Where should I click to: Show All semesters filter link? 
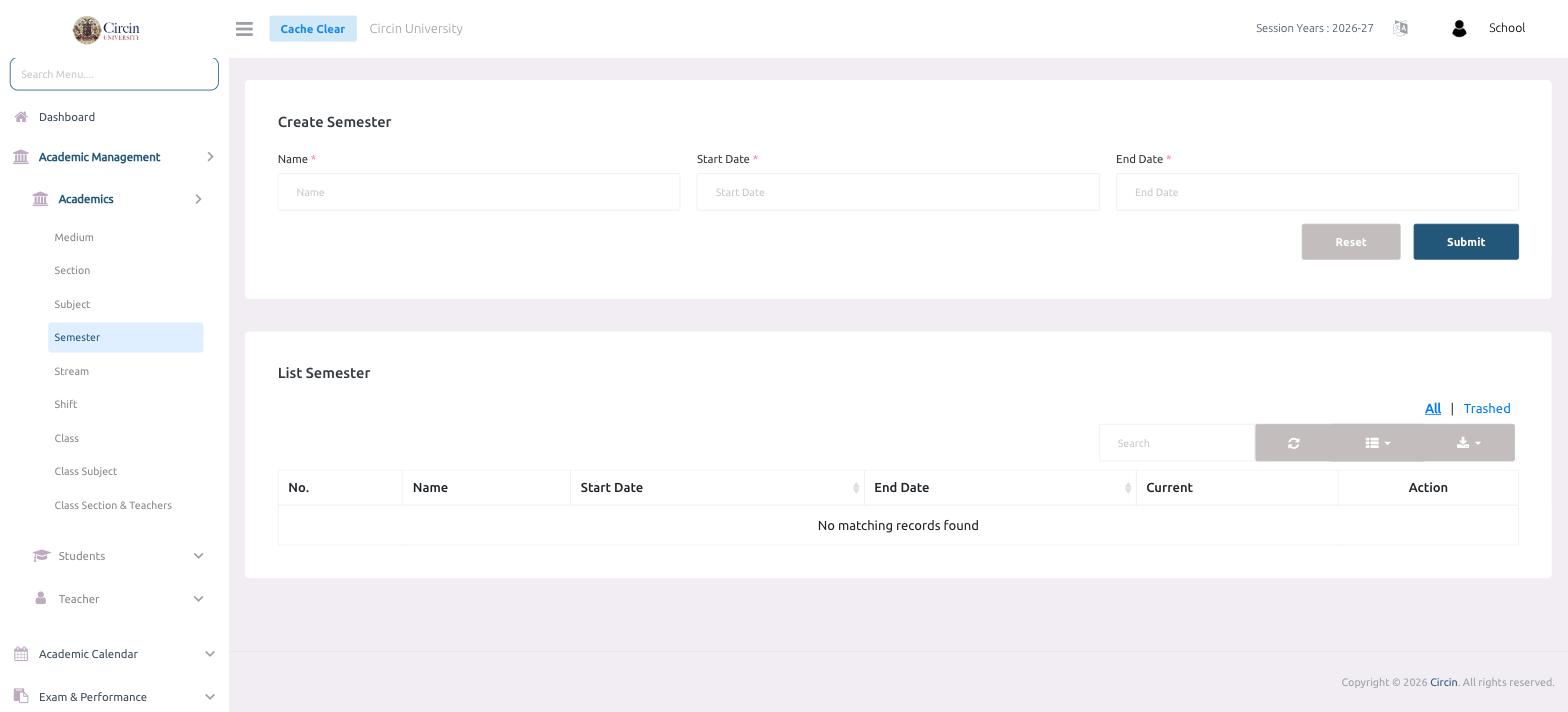(x=1433, y=408)
